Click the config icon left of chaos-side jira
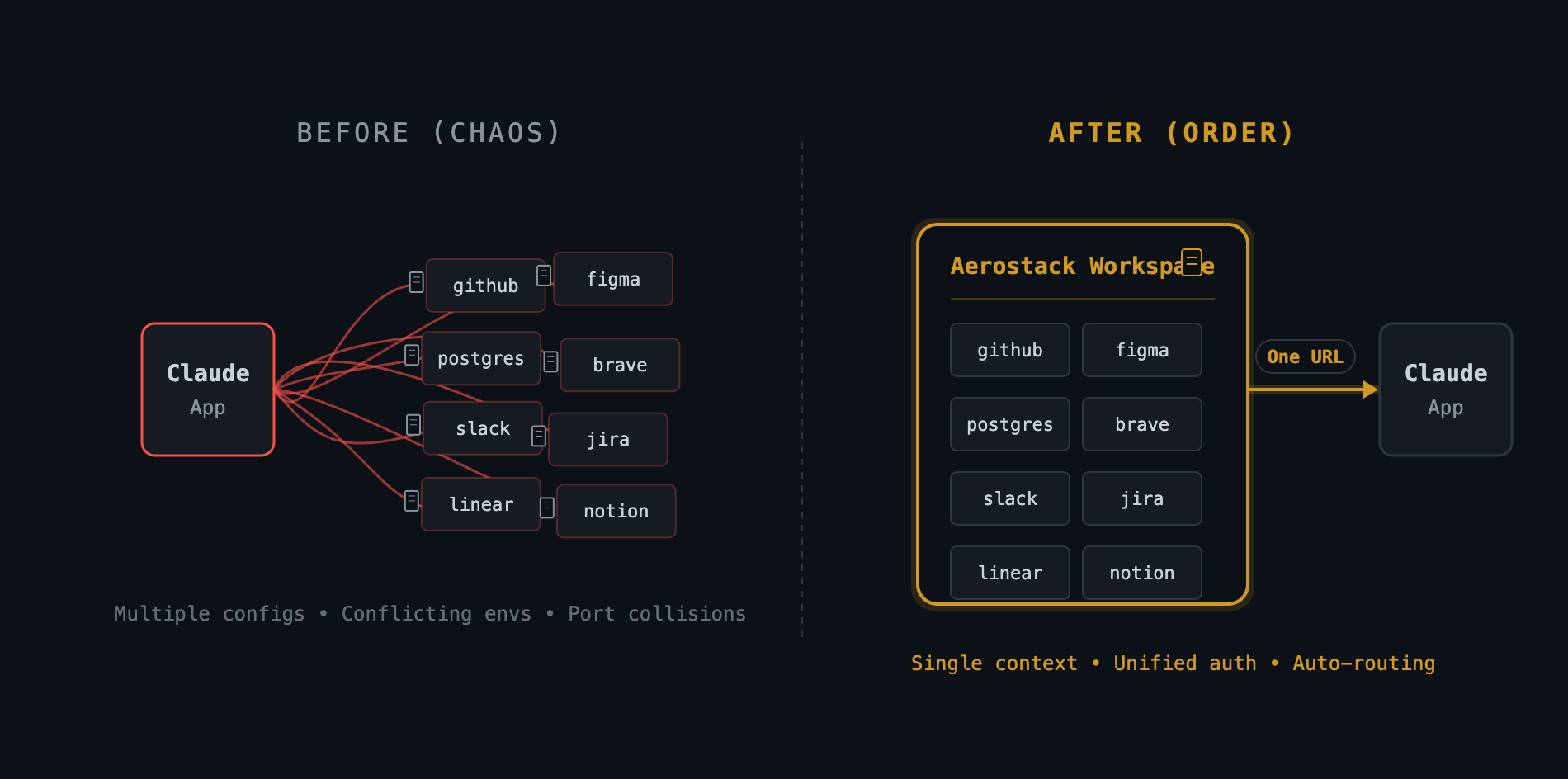The image size is (1568, 779). pyautogui.click(x=539, y=436)
